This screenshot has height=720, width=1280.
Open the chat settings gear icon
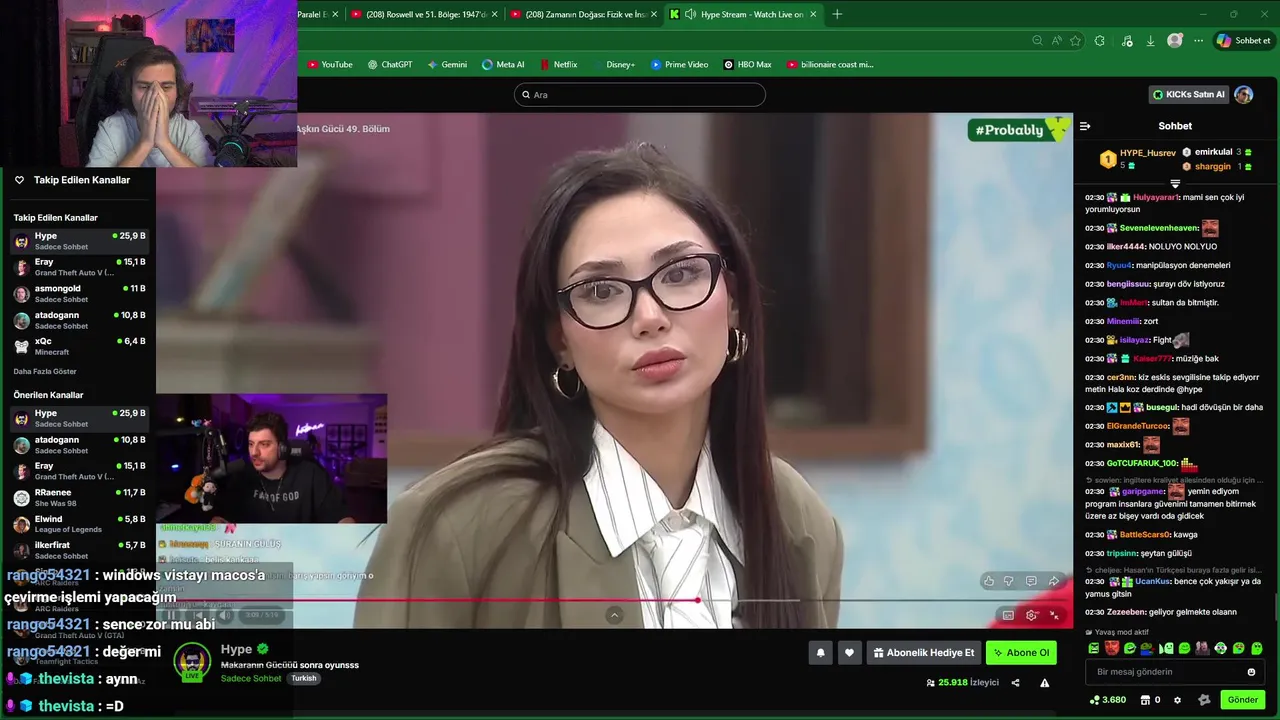[1177, 700]
